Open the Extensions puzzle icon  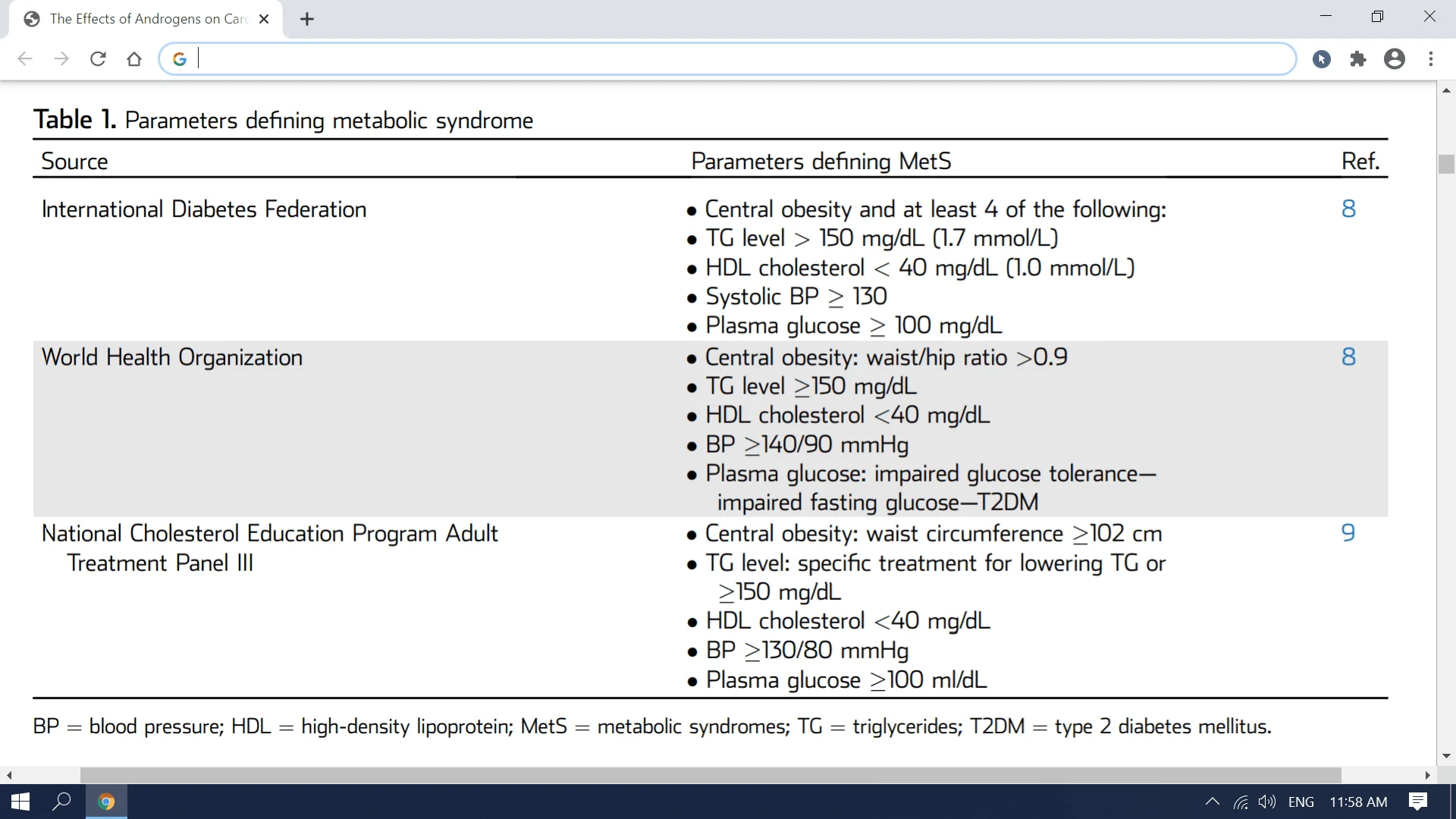(x=1358, y=59)
